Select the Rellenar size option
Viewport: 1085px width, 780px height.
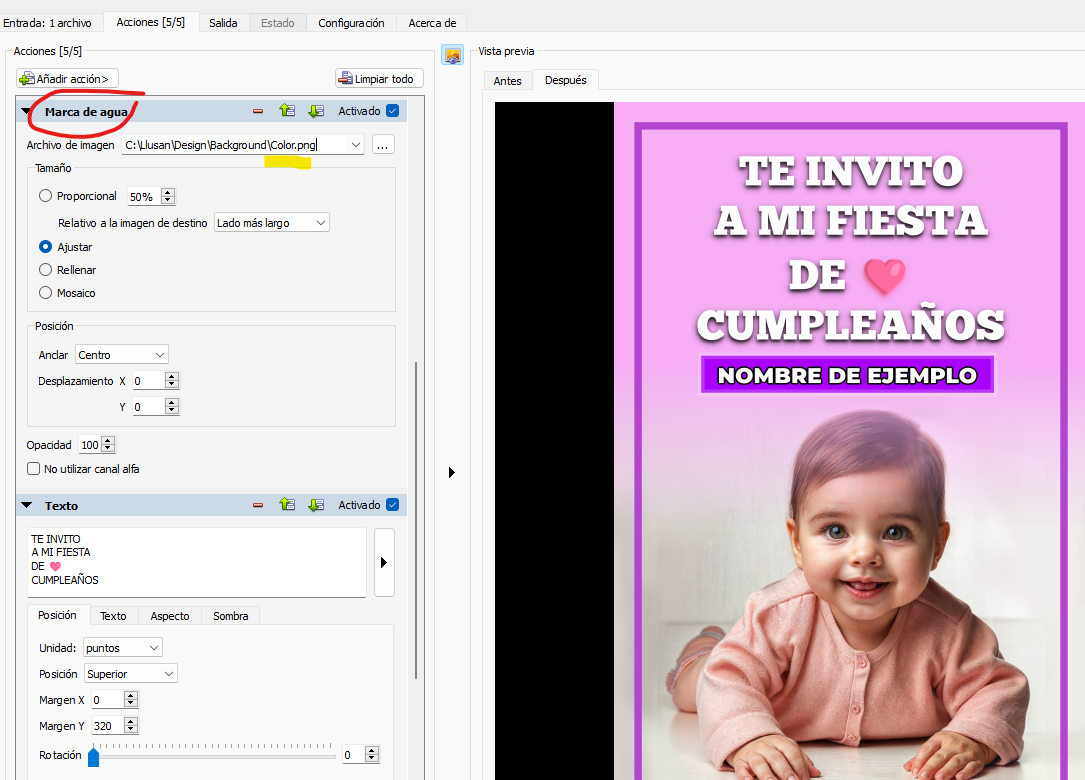click(x=46, y=270)
